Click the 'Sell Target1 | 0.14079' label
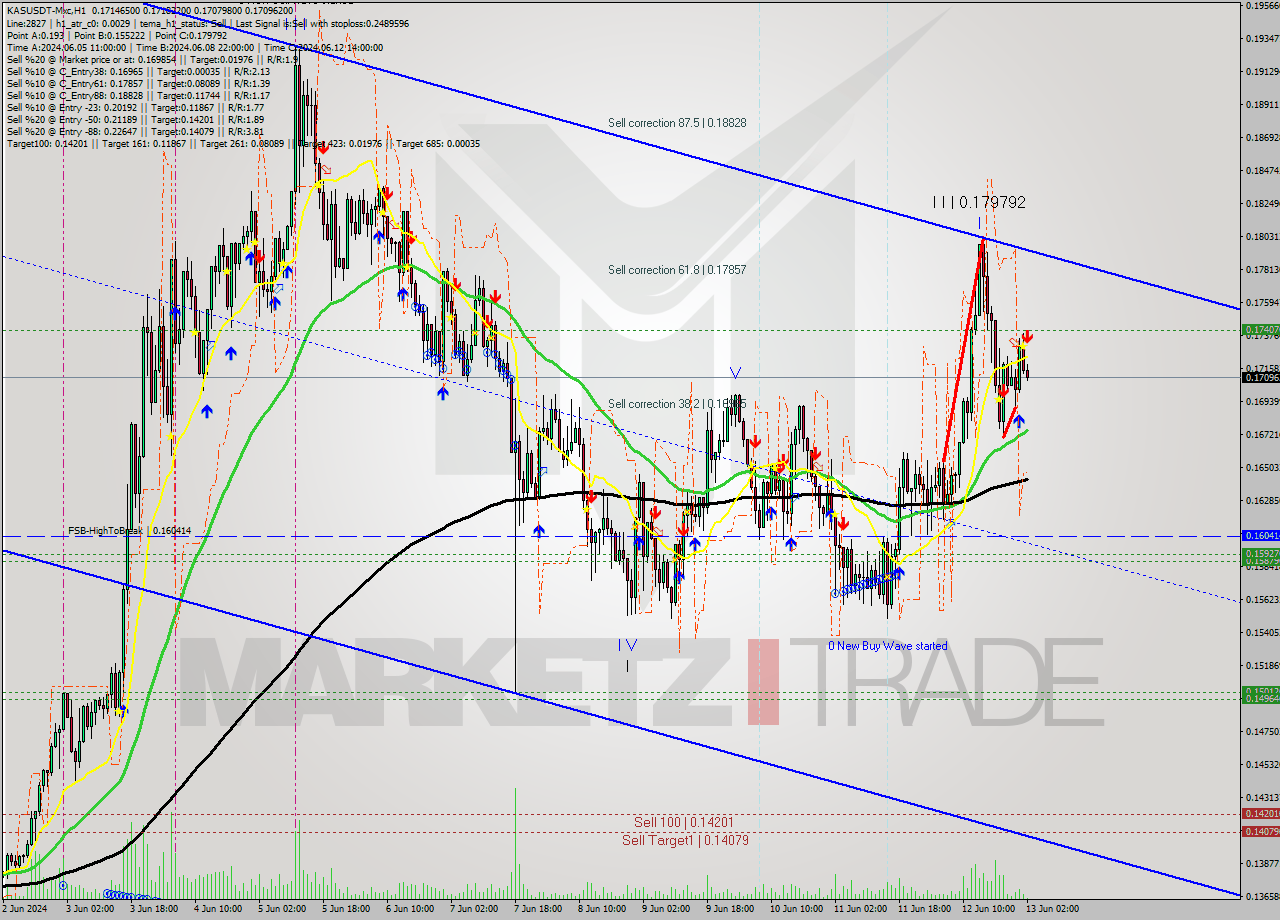Image resolution: width=1280 pixels, height=920 pixels. (x=684, y=840)
